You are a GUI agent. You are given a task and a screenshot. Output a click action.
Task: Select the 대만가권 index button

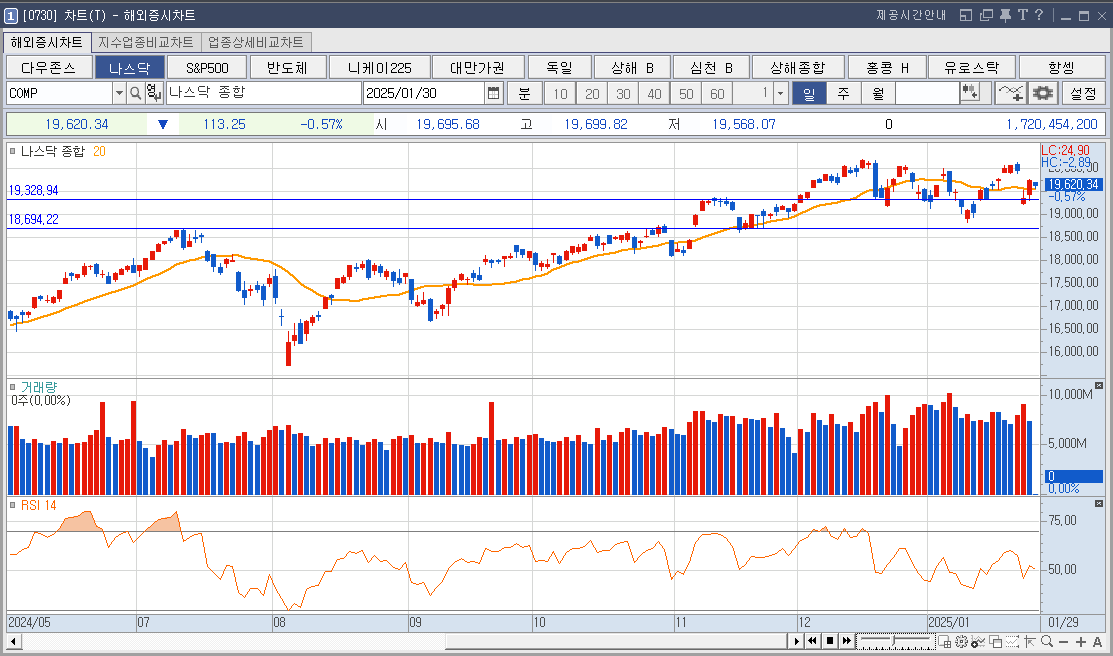pos(478,67)
